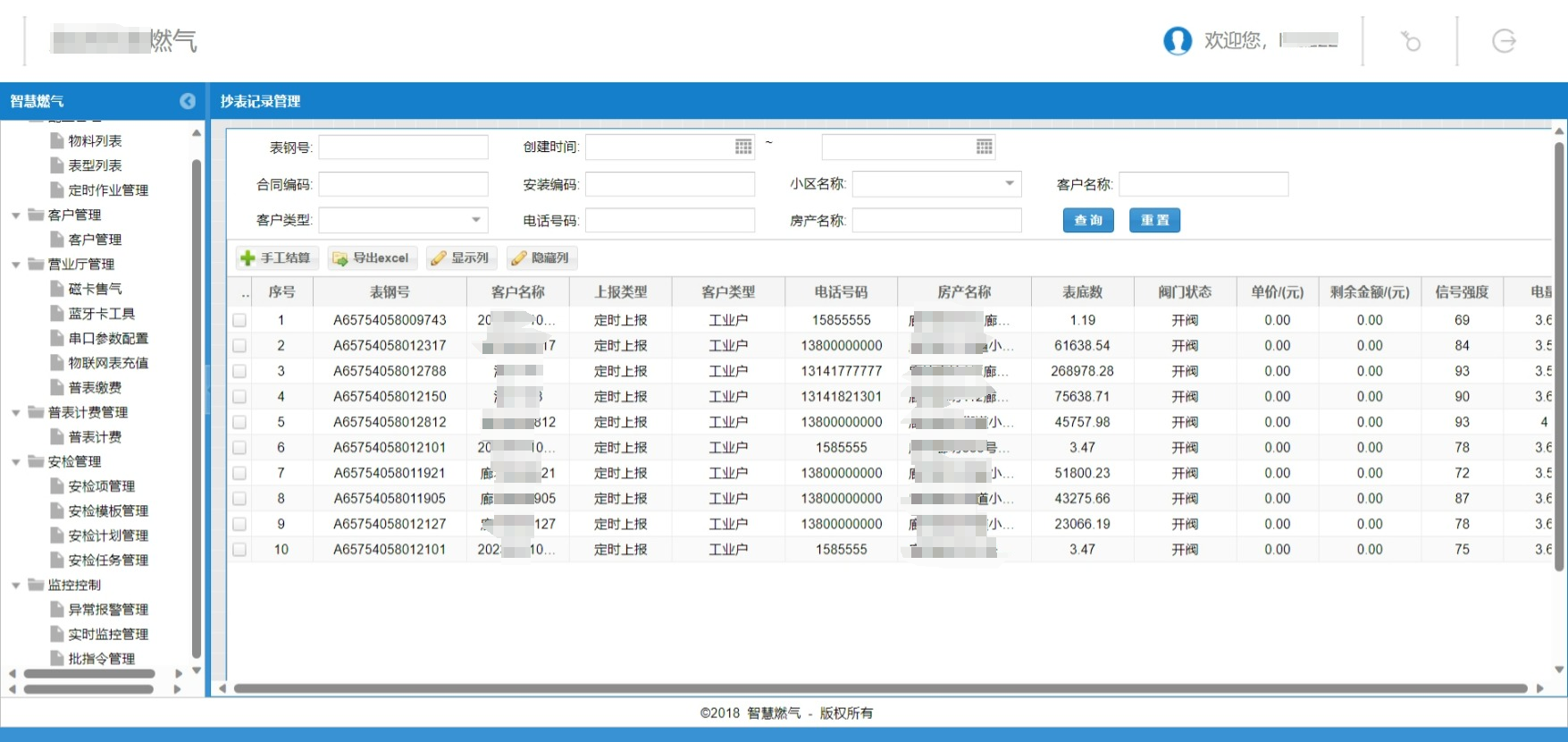
Task: Click page icon next to 物料列表
Action: pyautogui.click(x=57, y=140)
